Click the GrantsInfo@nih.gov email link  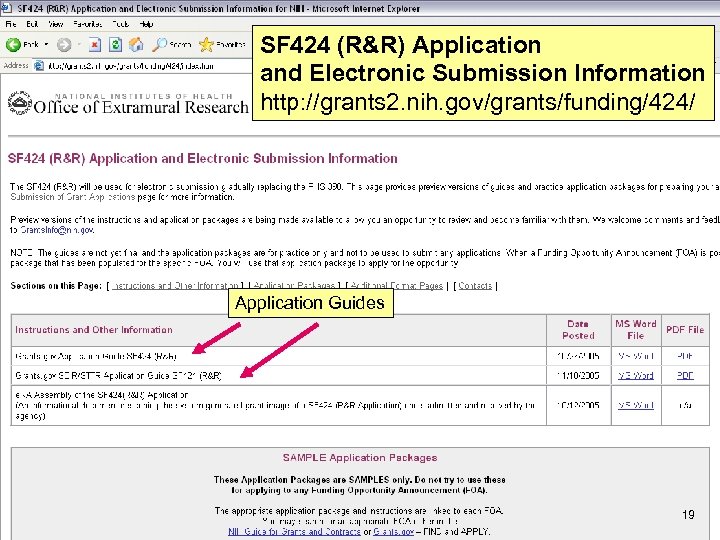click(x=57, y=230)
